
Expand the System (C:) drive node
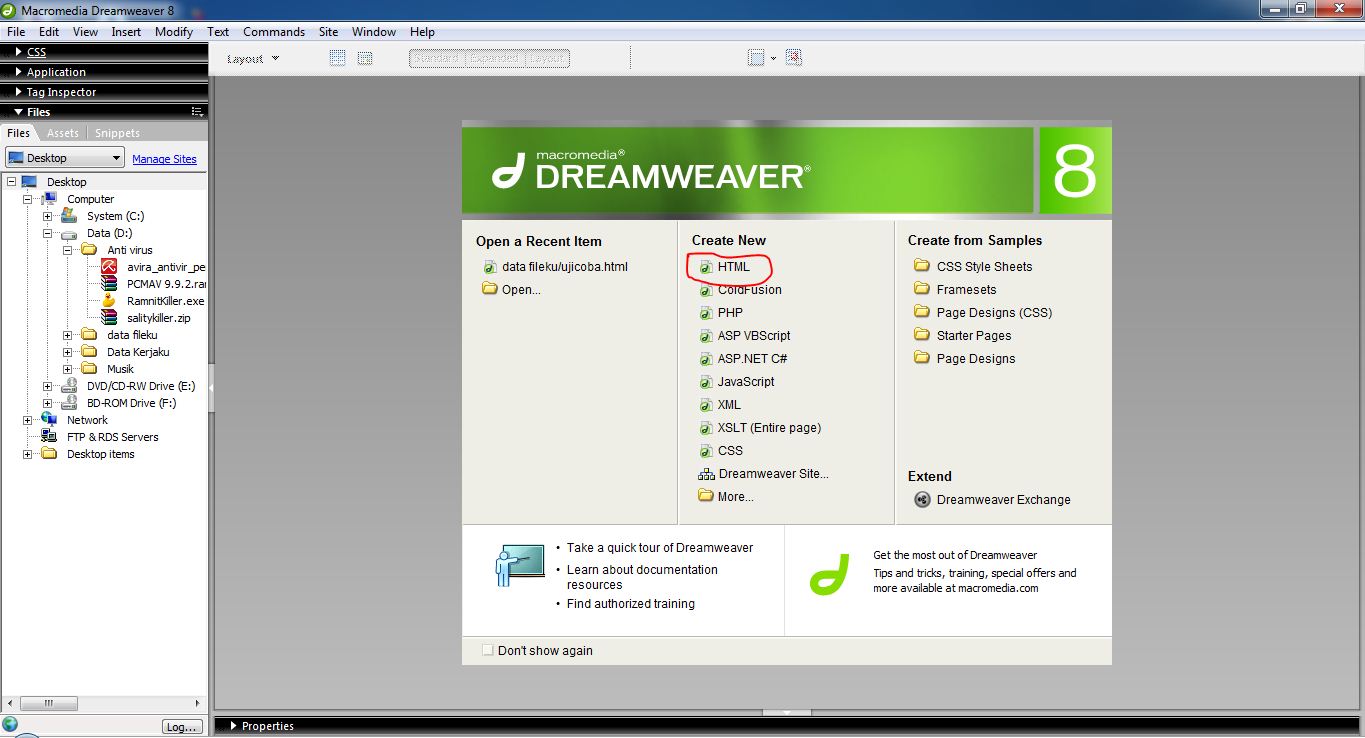point(47,216)
